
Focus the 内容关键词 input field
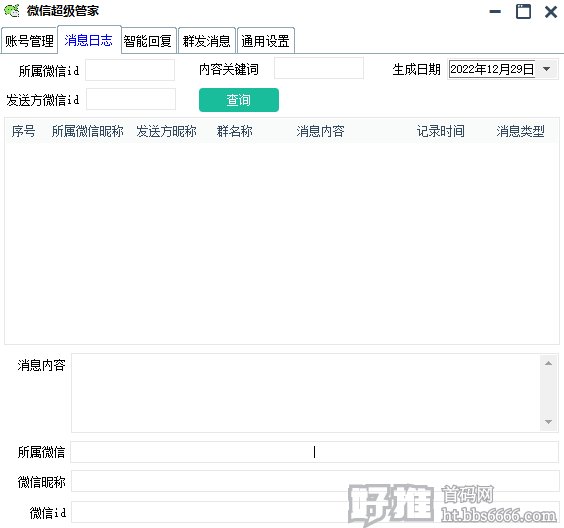tap(319, 68)
